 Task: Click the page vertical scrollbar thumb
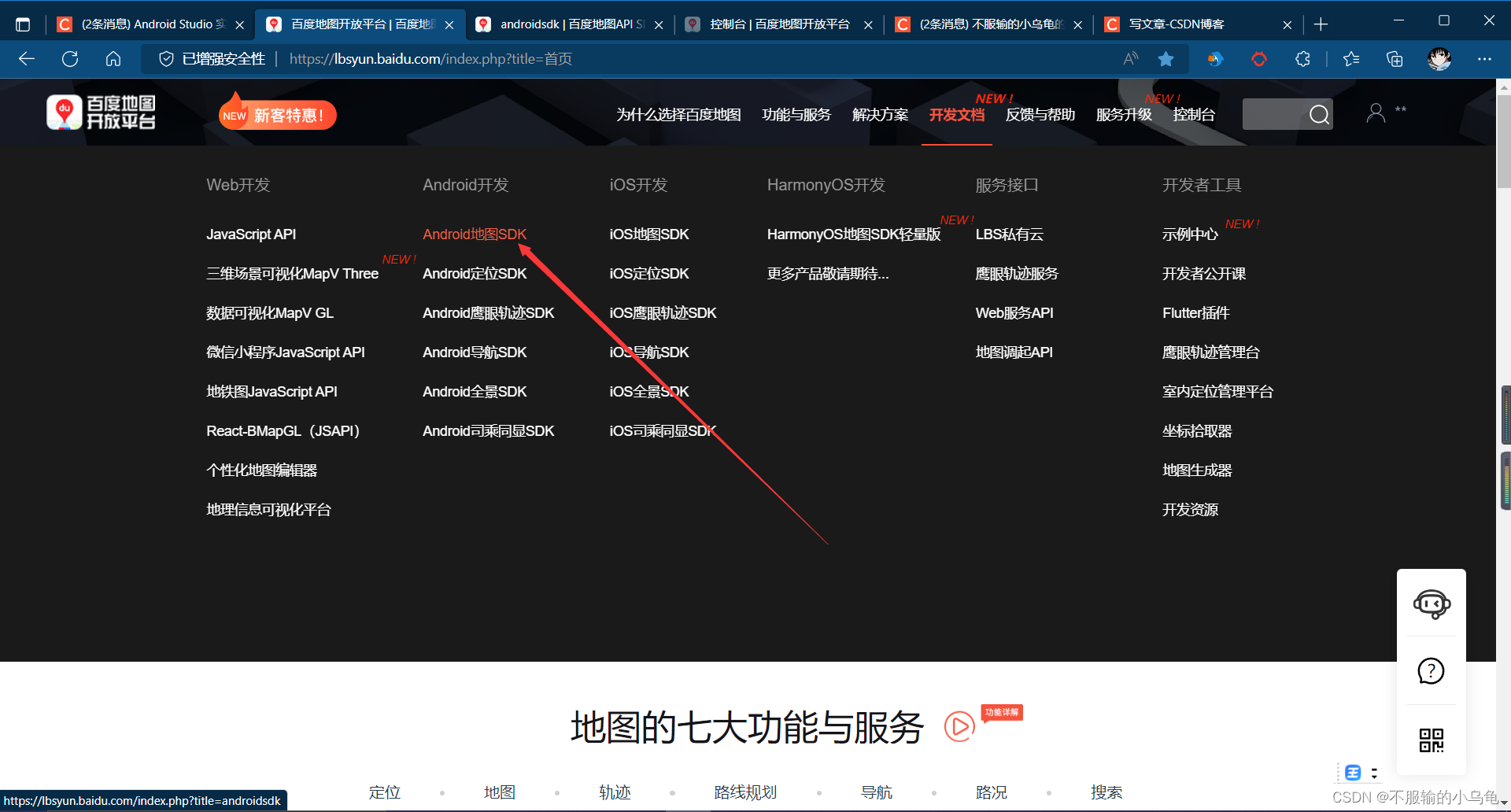(x=1503, y=140)
